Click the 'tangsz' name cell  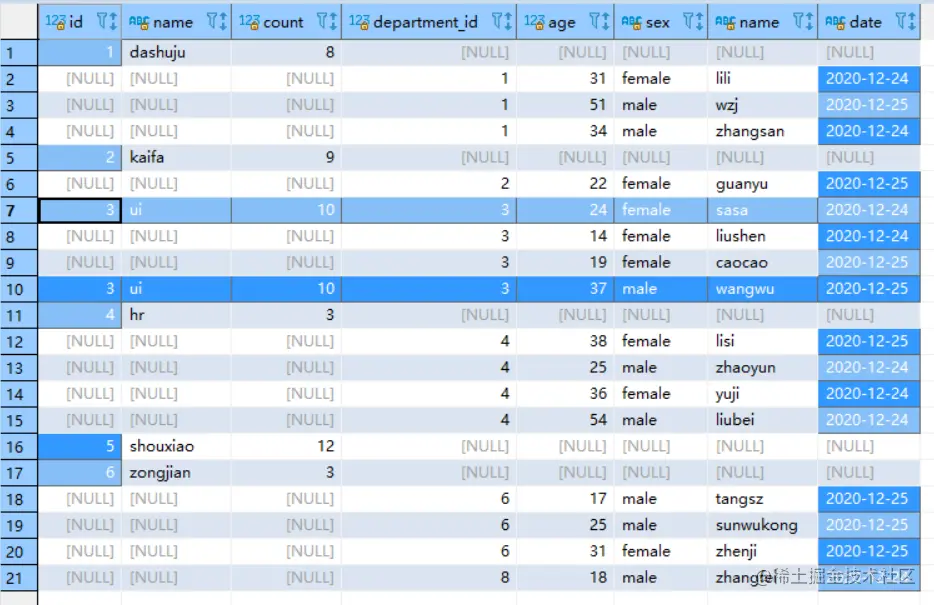coord(763,498)
